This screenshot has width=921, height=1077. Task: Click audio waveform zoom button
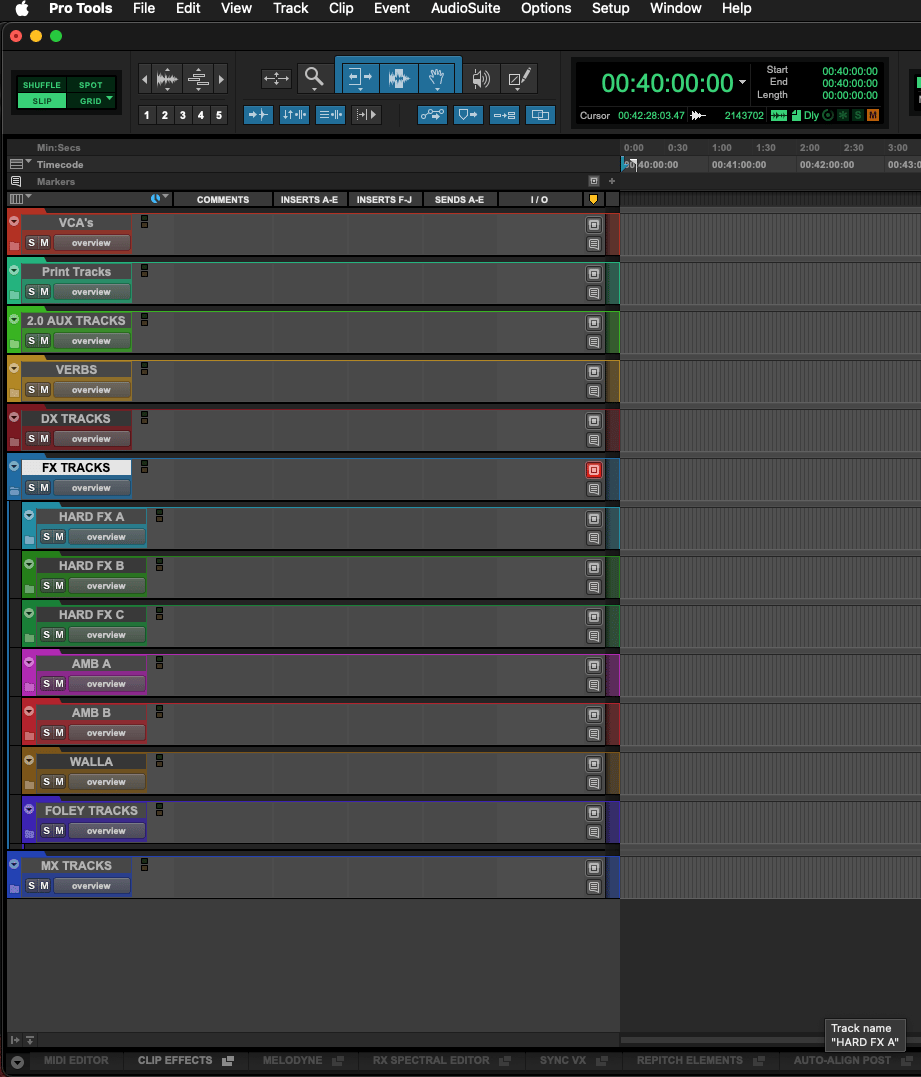click(x=167, y=79)
